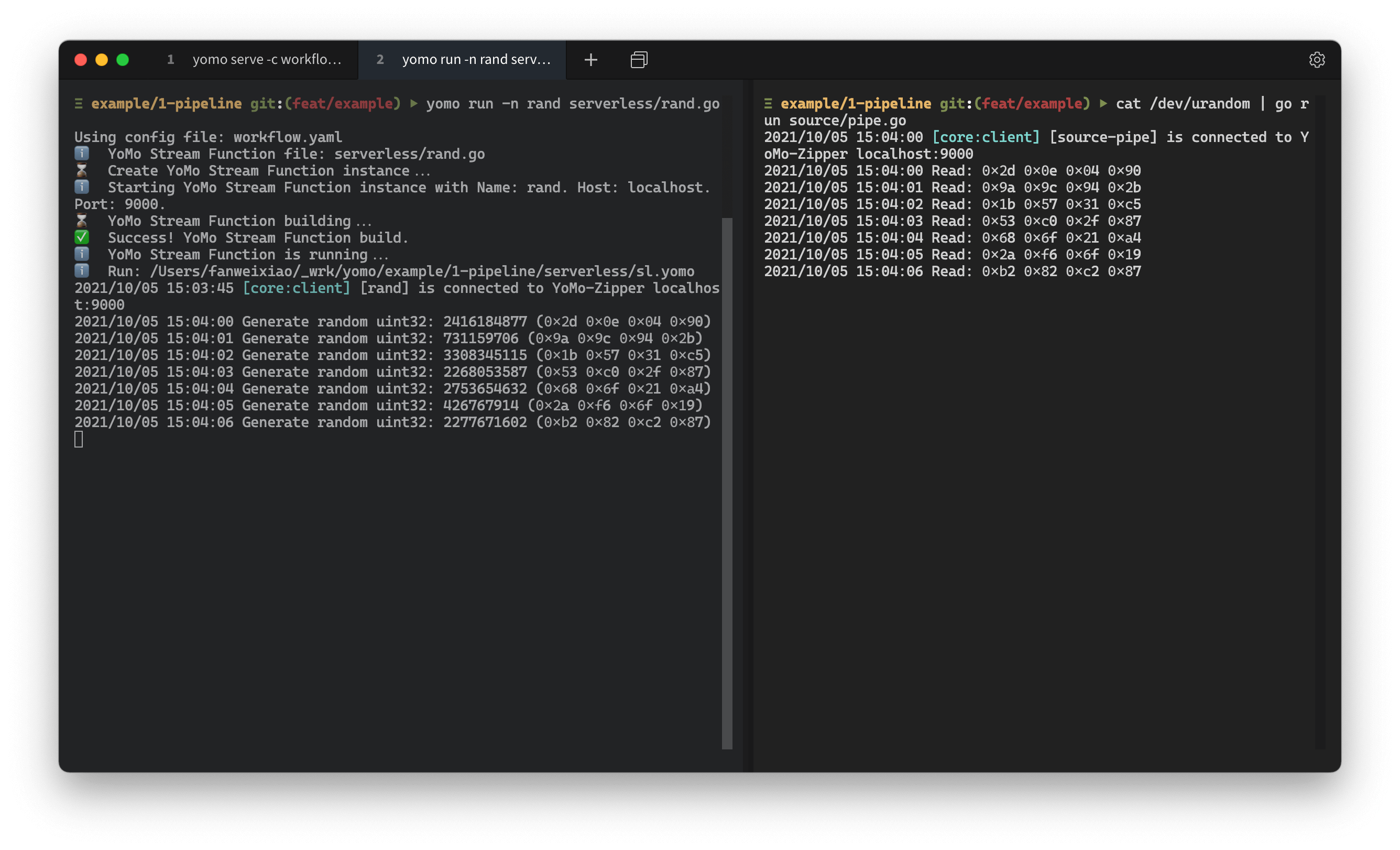This screenshot has width=1400, height=850.
Task: Click 'localhost:9000' in right pane
Action: (x=915, y=154)
